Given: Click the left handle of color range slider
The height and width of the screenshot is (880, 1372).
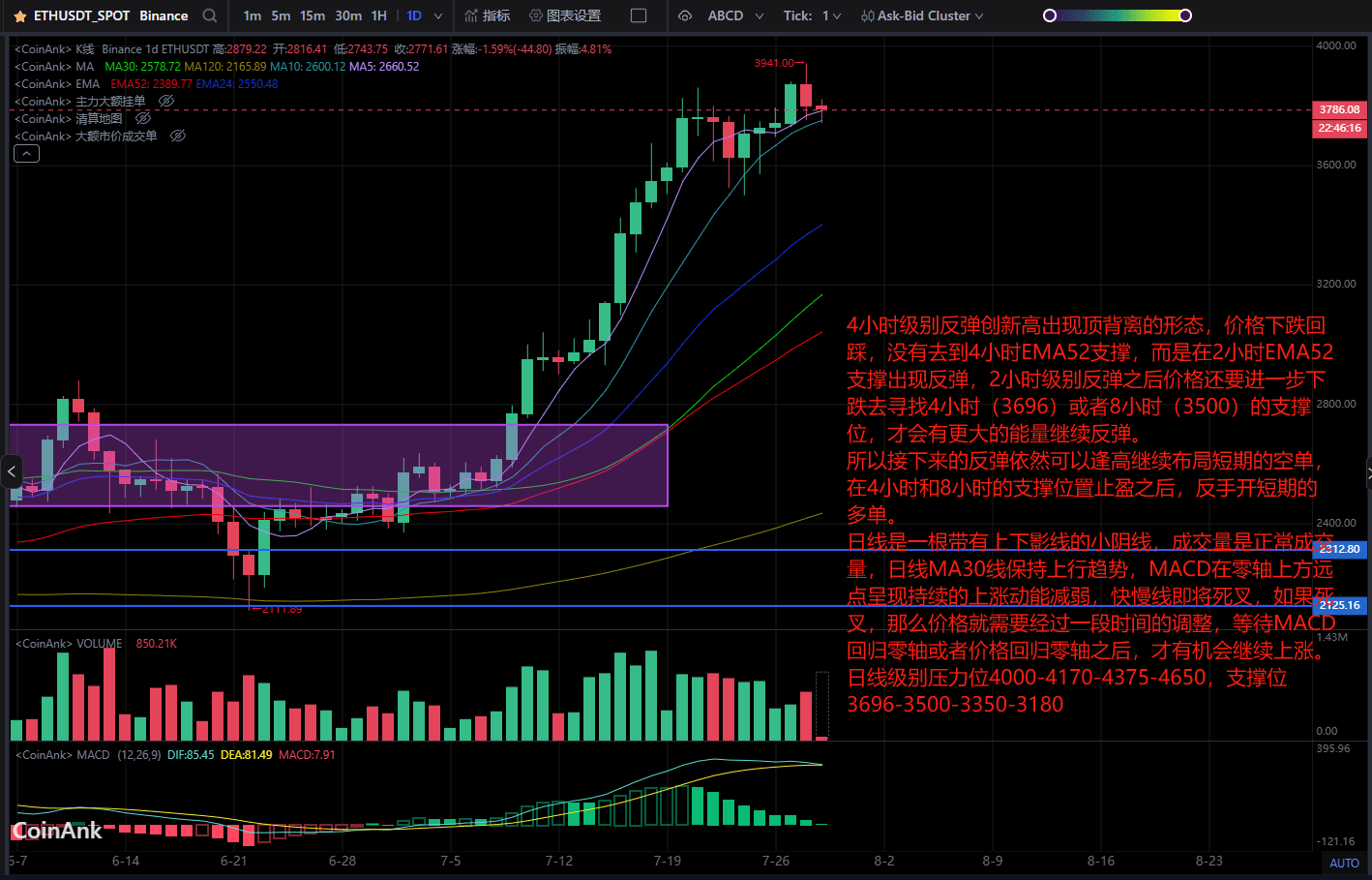Looking at the screenshot, I should (x=1050, y=15).
